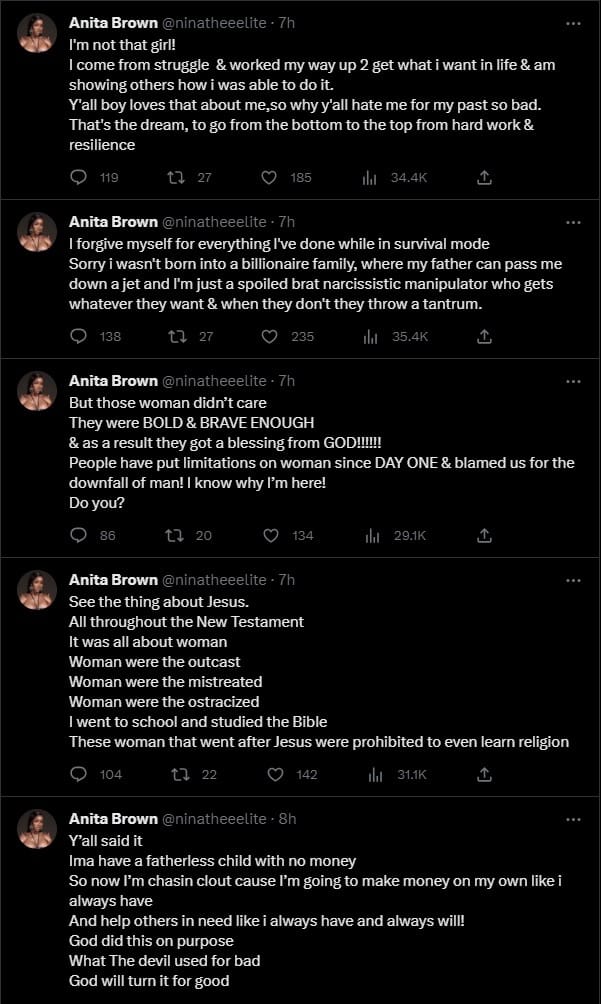Reply to the "I'm not that girl!" tweet

80,178
